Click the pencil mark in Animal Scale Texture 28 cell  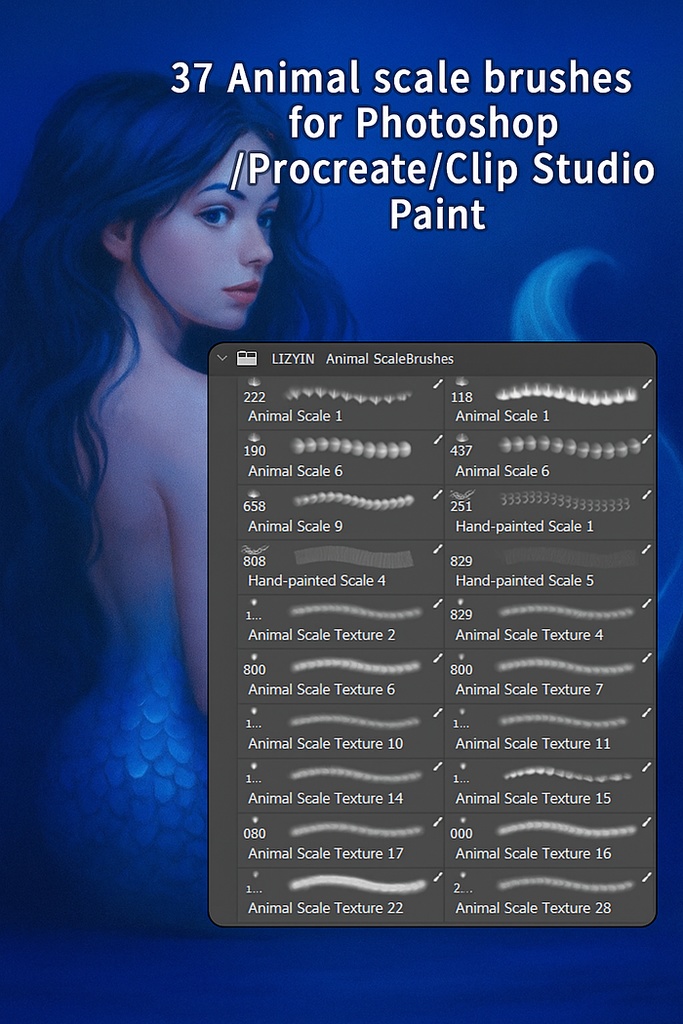(x=646, y=878)
